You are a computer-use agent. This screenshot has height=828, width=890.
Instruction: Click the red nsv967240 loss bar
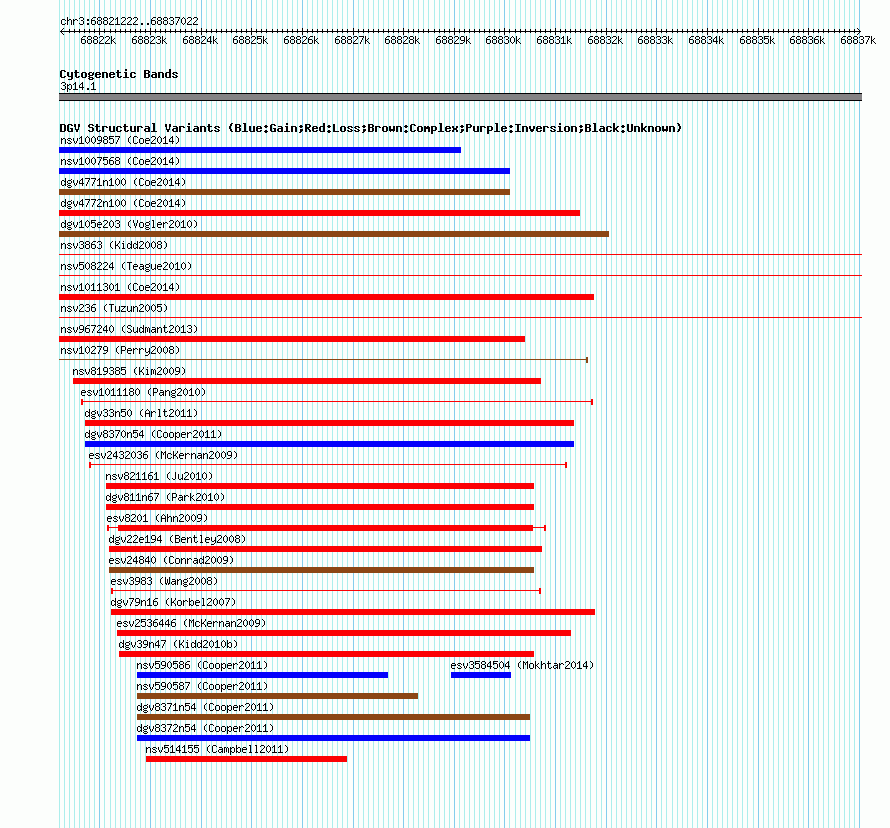pyautogui.click(x=292, y=339)
